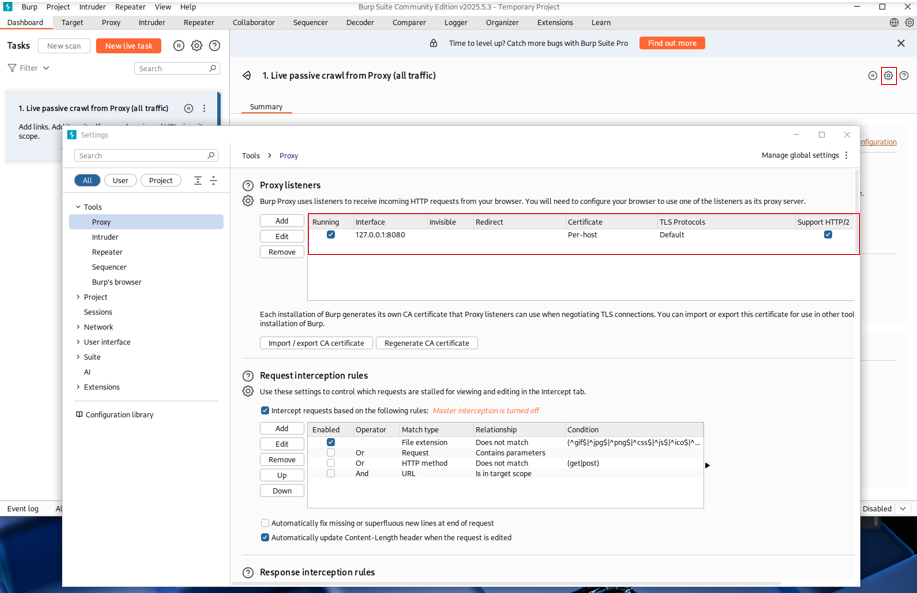Click the Find out more button
This screenshot has width=917, height=593.
(672, 43)
